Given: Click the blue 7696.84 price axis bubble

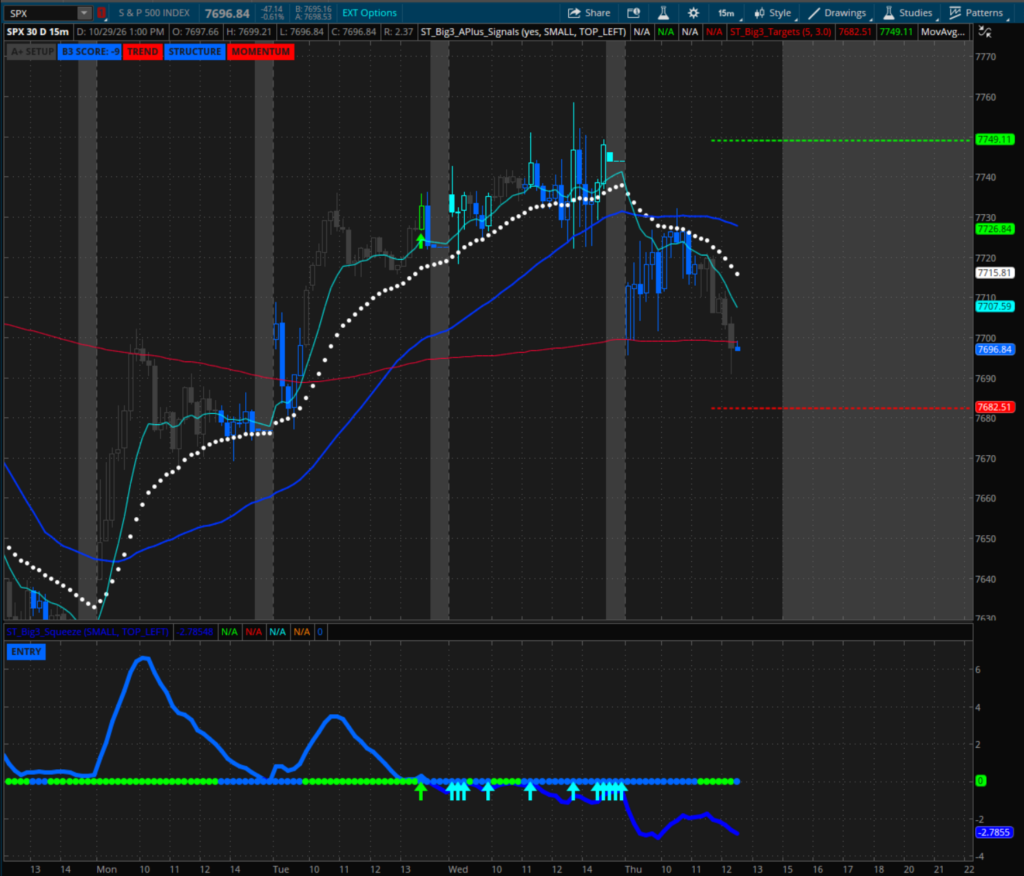Looking at the screenshot, I should [x=995, y=349].
